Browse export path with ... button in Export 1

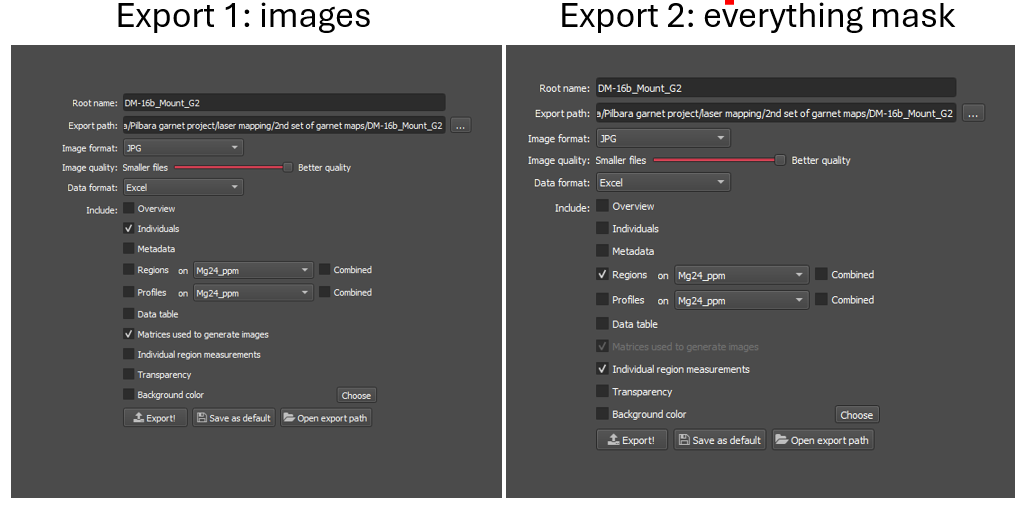point(460,125)
